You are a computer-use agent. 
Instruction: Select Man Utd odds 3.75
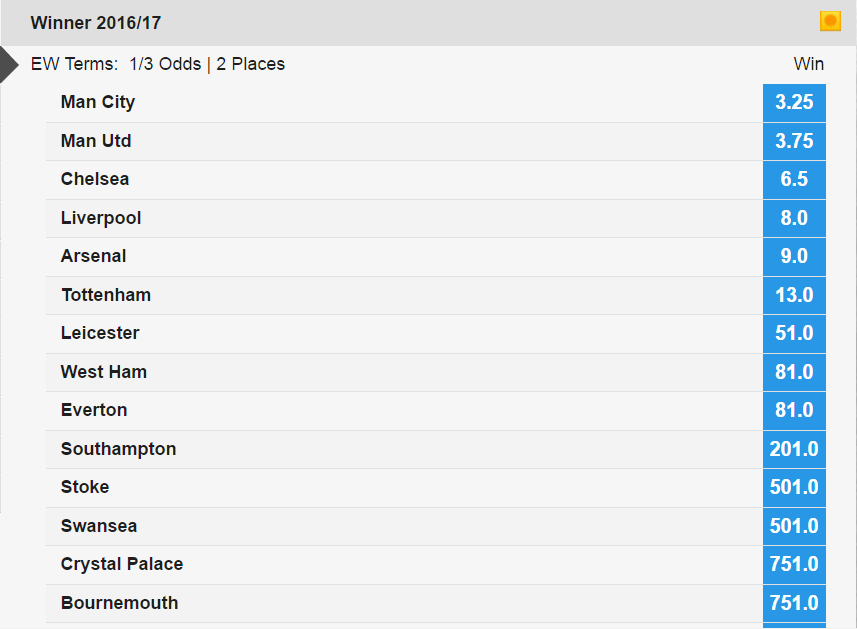[794, 142]
